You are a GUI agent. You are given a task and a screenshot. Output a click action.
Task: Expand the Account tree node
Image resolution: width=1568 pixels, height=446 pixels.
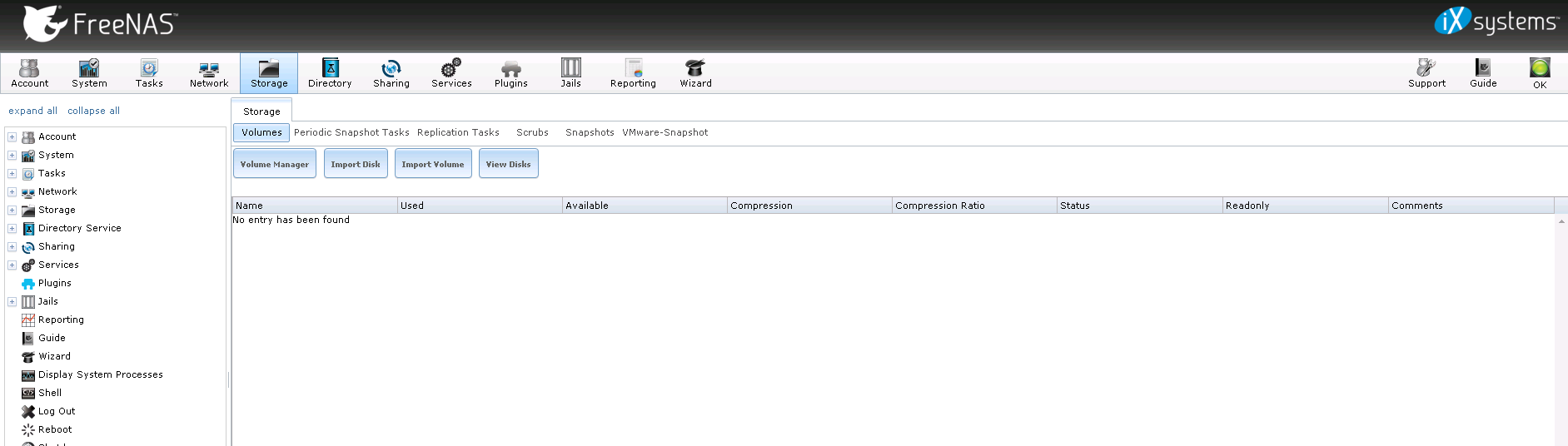coord(12,136)
